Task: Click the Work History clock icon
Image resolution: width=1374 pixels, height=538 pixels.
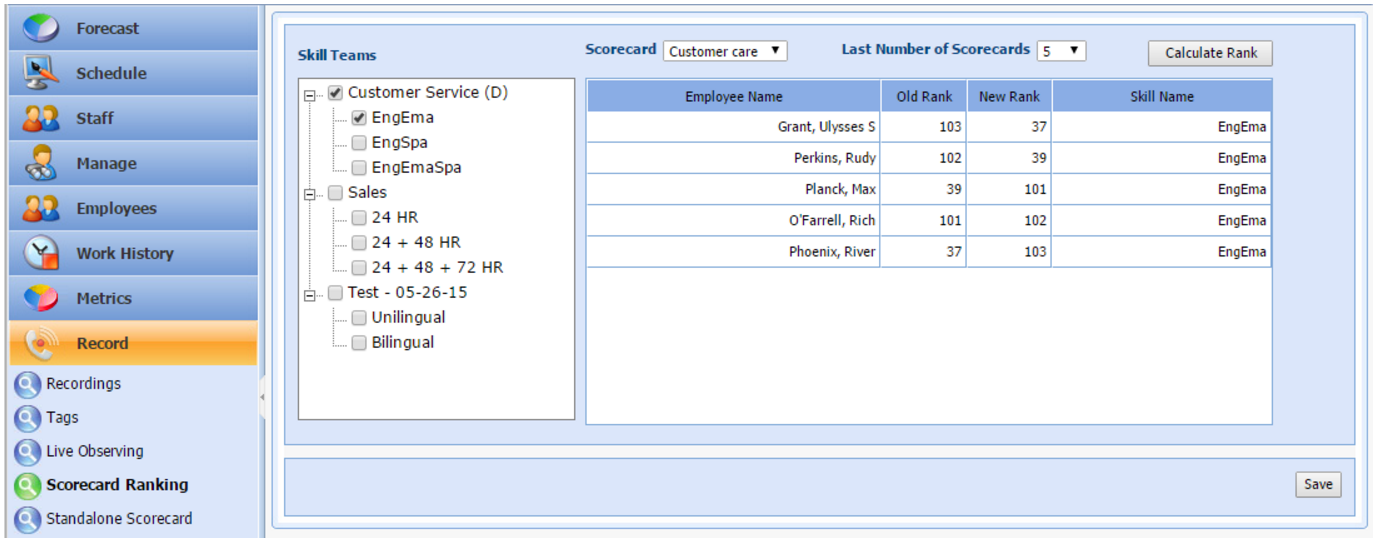Action: pos(41,253)
